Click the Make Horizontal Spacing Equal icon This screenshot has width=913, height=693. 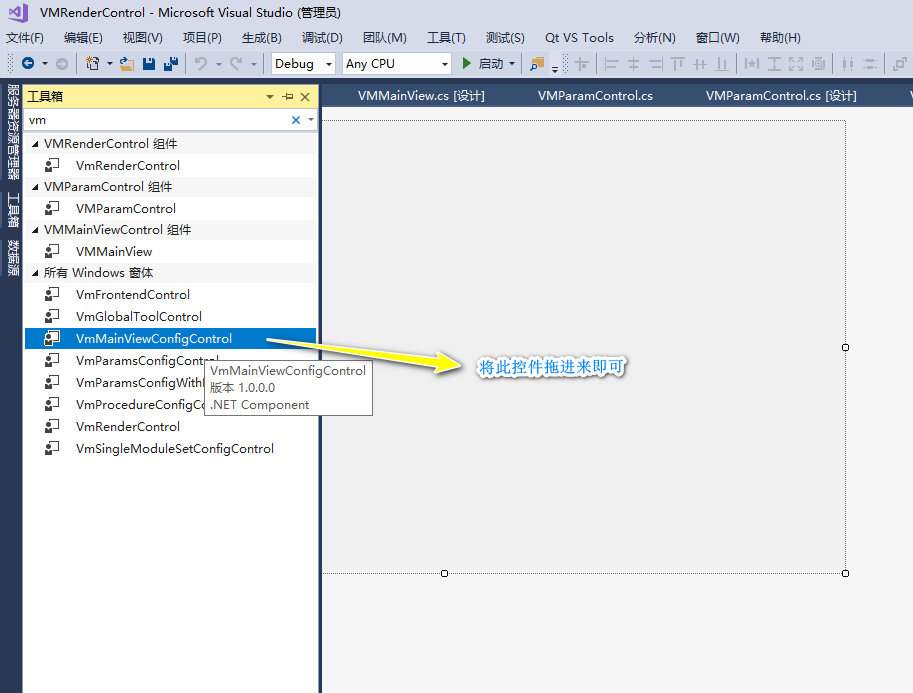(x=848, y=63)
